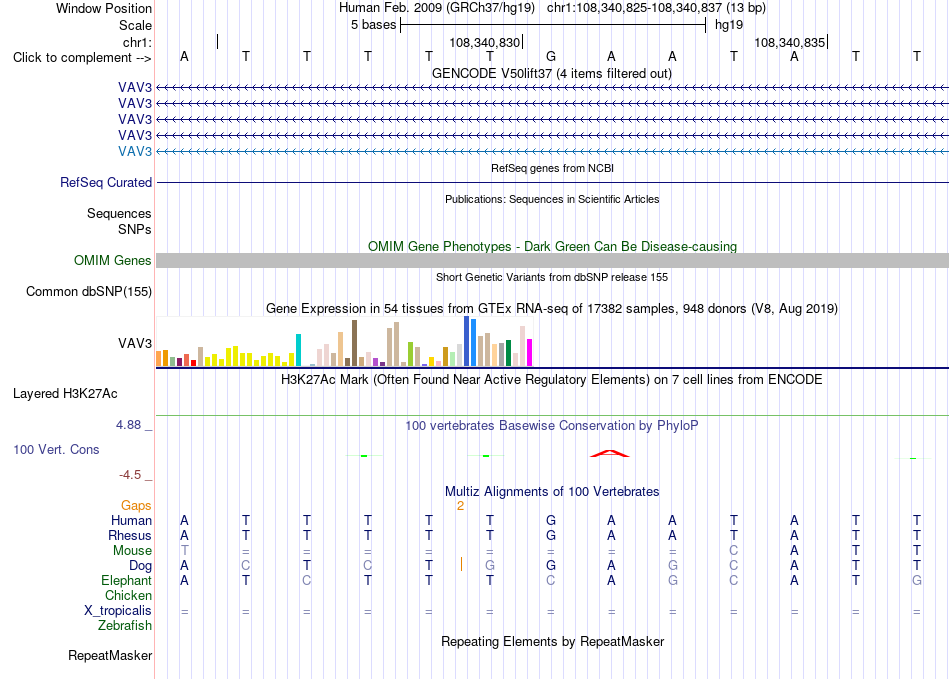
Task: Click the red PhyloP conservation peak
Action: click(x=610, y=453)
